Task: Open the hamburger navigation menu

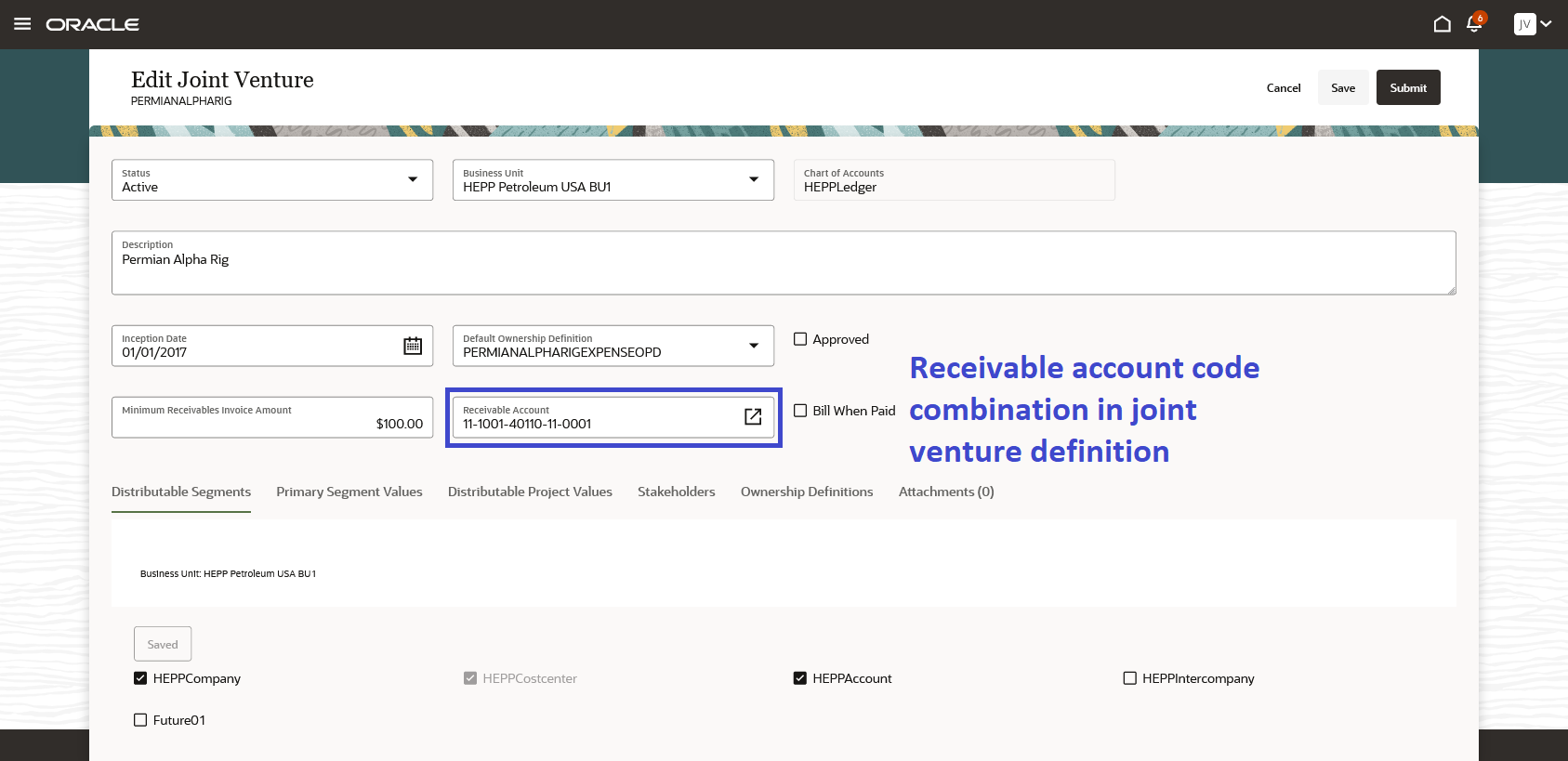Action: 22,24
